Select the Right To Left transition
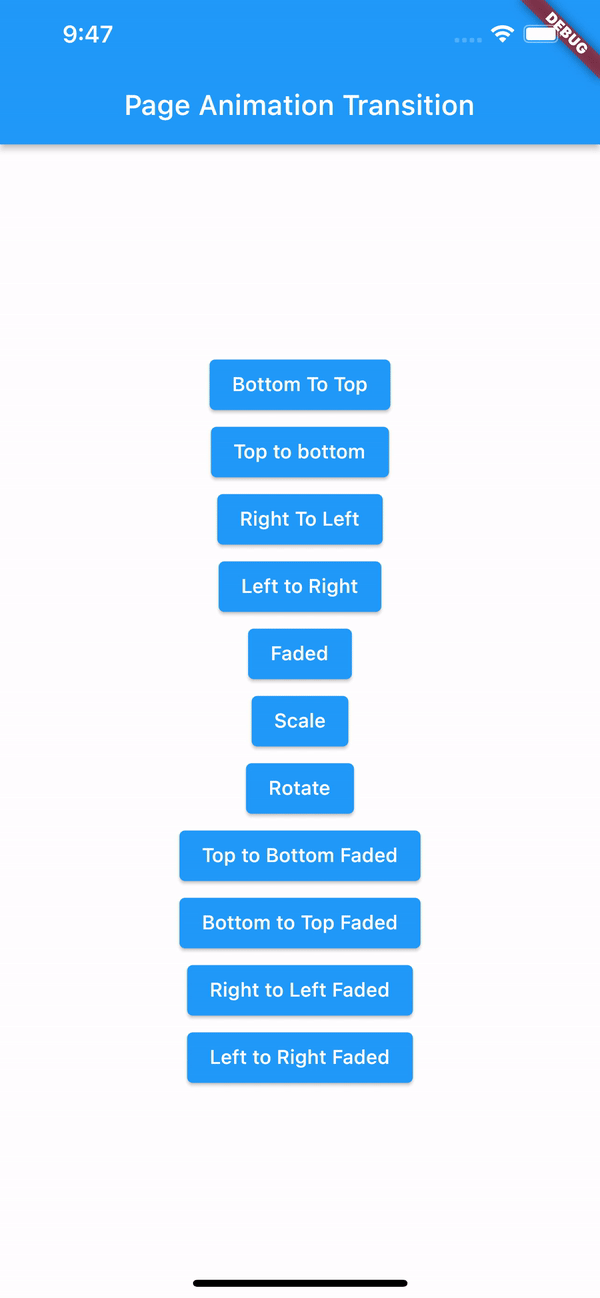 coord(300,519)
